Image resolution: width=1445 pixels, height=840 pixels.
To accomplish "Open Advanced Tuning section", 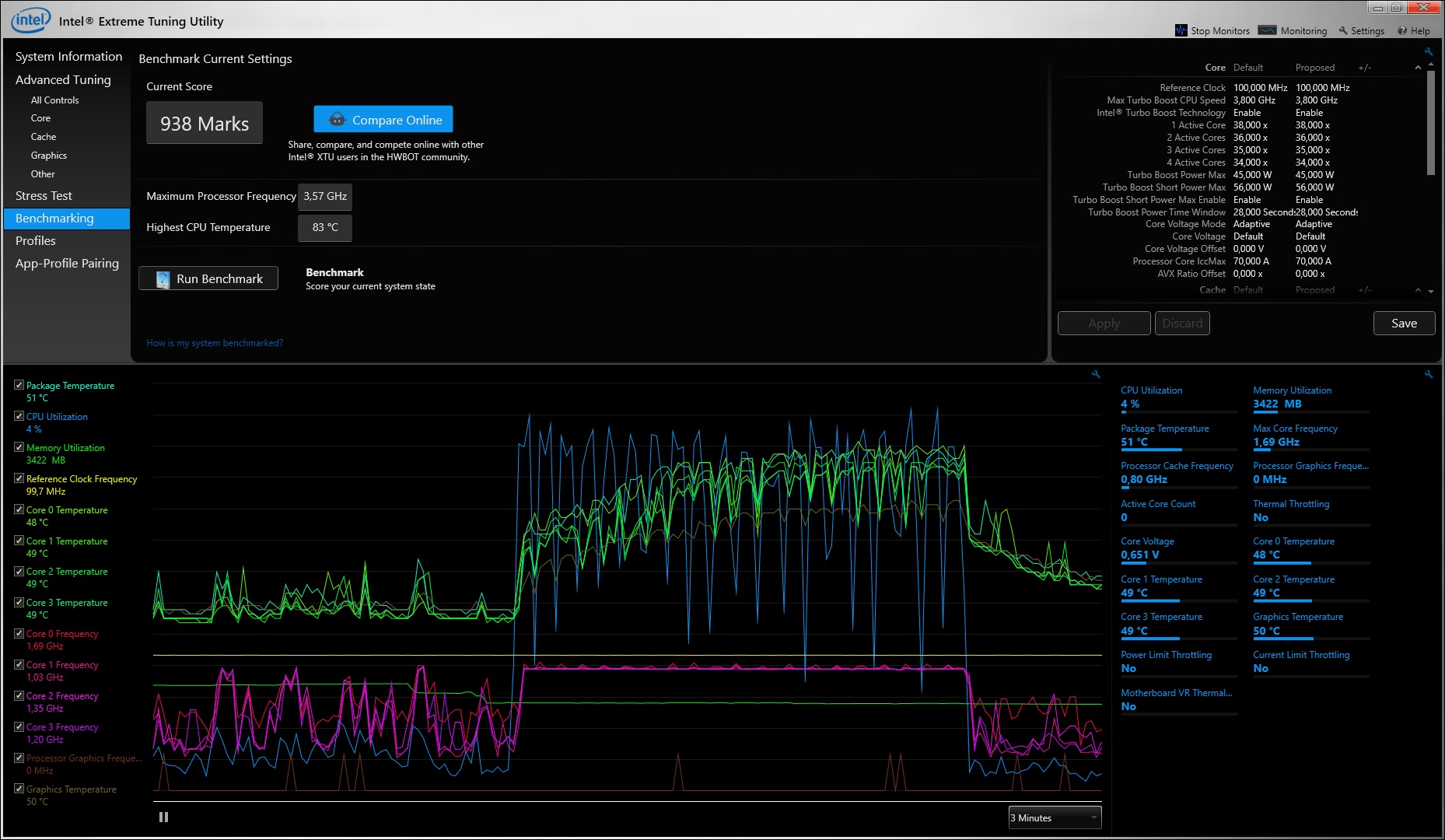I will point(63,79).
